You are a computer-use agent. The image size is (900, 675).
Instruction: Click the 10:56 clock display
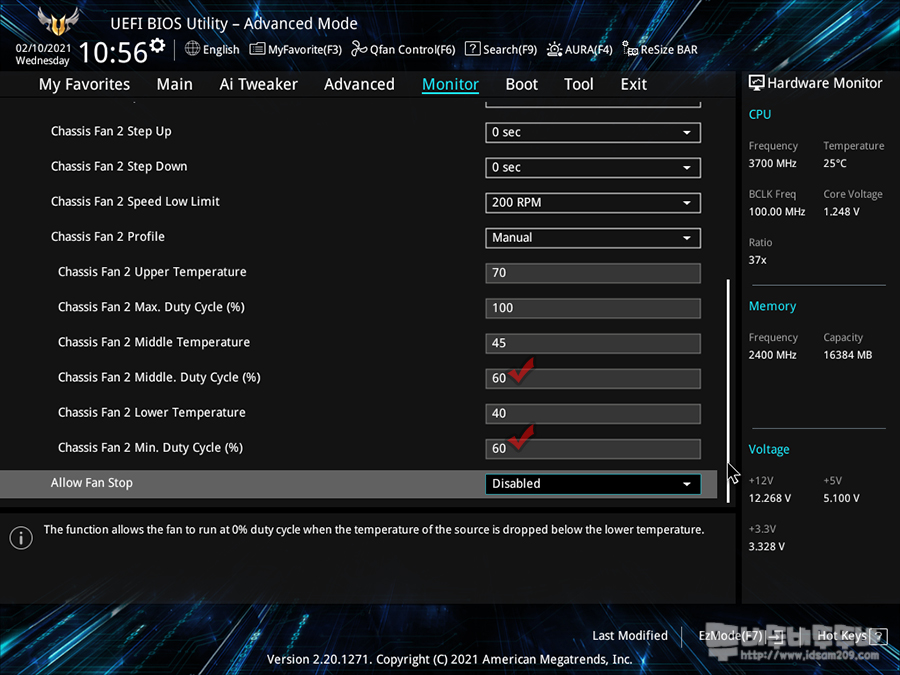(113, 52)
